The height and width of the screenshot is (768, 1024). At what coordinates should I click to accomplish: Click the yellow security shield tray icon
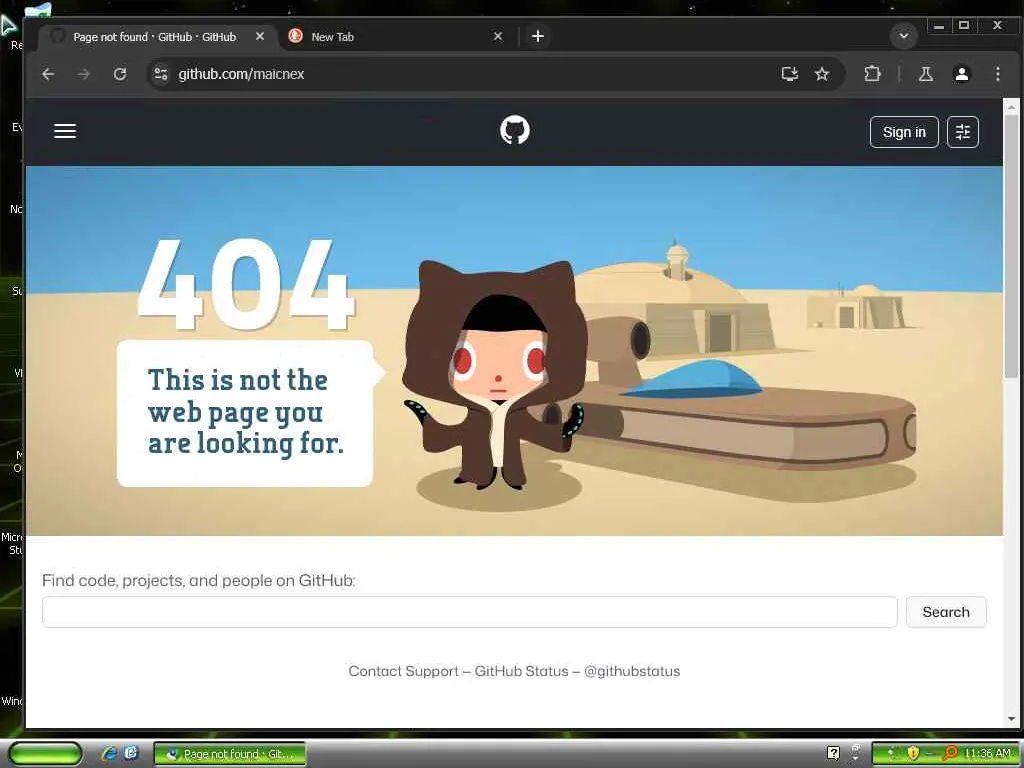tap(912, 753)
